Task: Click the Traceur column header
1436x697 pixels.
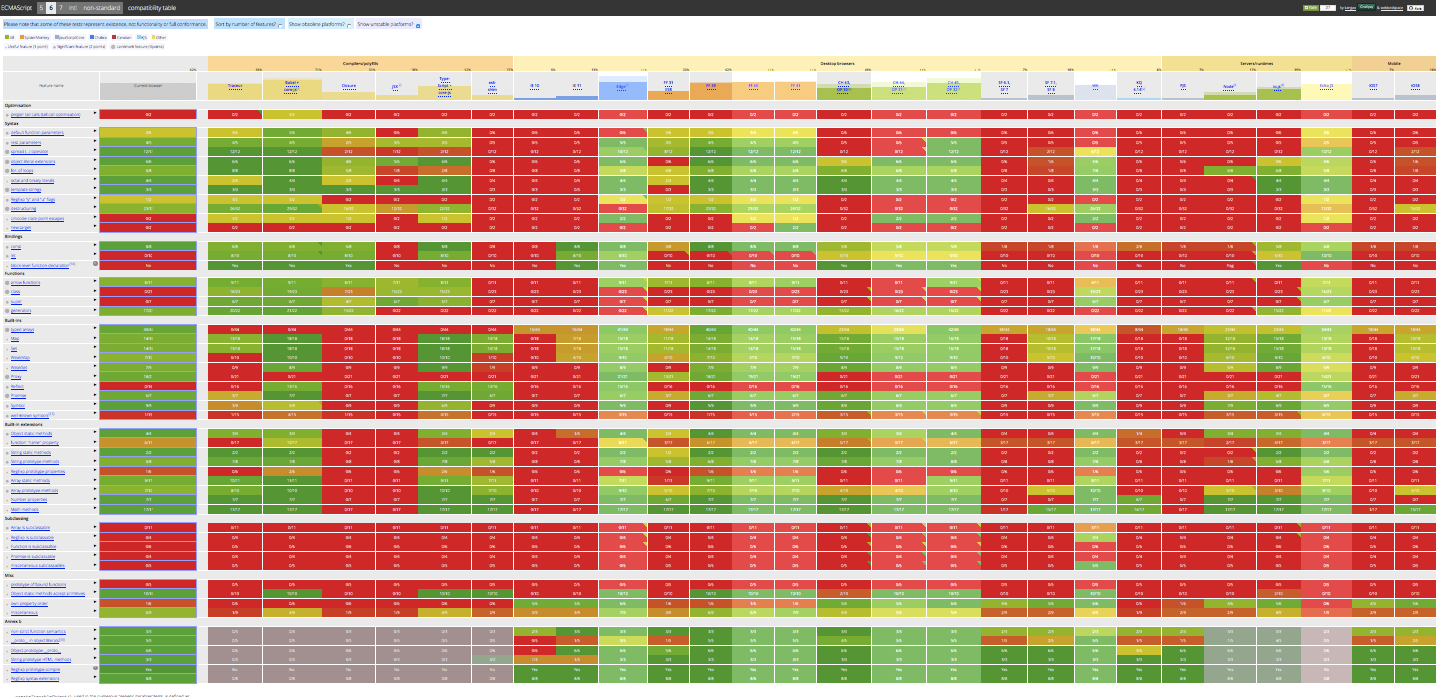Action: point(235,88)
